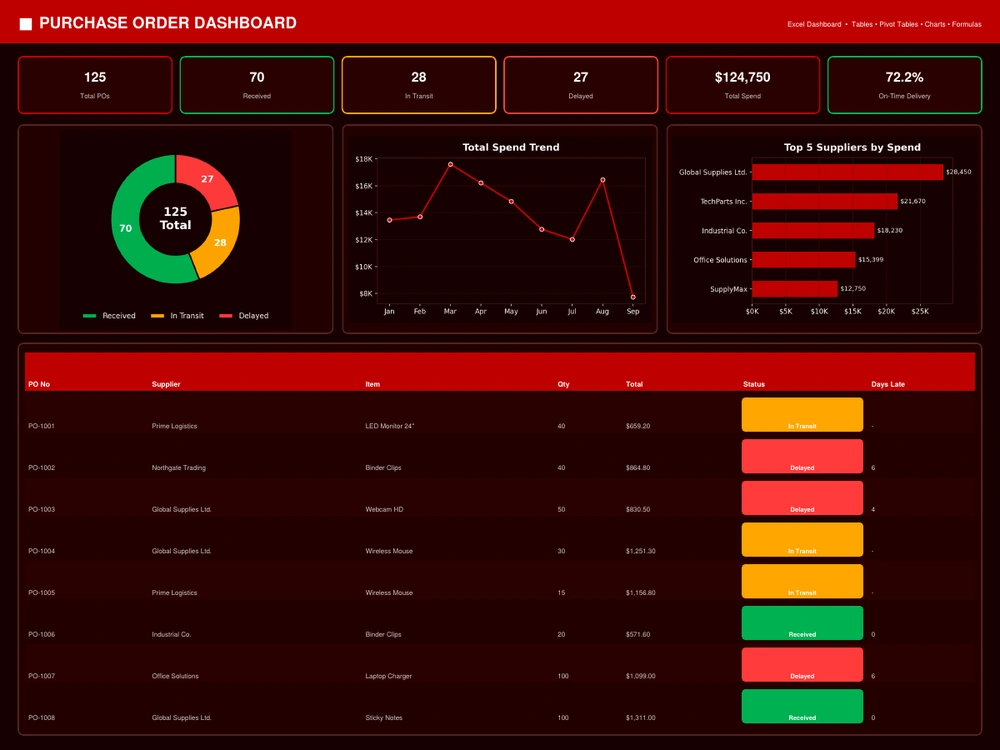
Task: Click the white square dashboard logo icon
Action: tap(26, 24)
